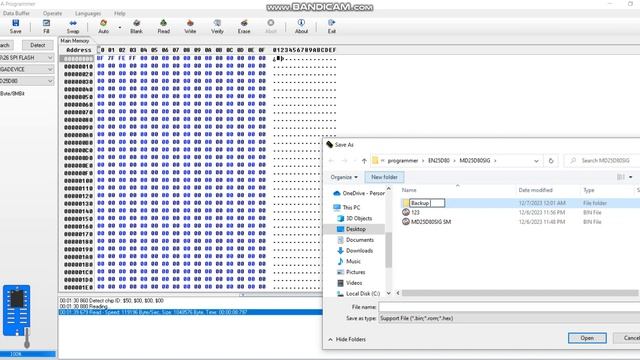Image resolution: width=640 pixels, height=360 pixels.
Task: Run the Blank check tool
Action: click(x=136, y=26)
